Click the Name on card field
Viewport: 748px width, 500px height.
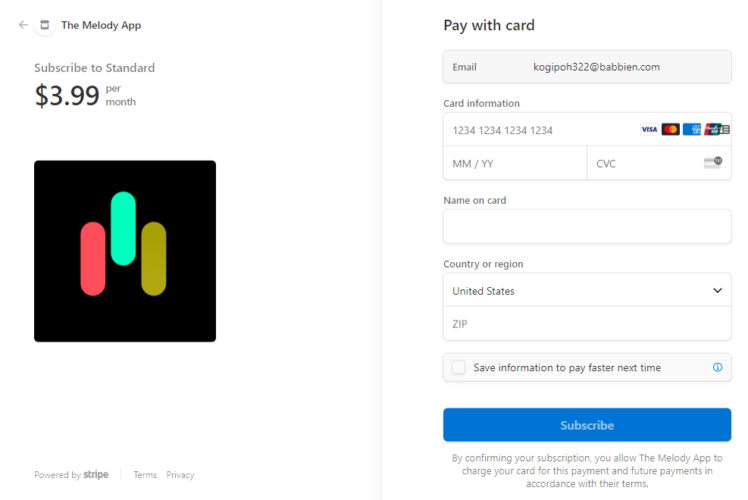pyautogui.click(x=587, y=227)
